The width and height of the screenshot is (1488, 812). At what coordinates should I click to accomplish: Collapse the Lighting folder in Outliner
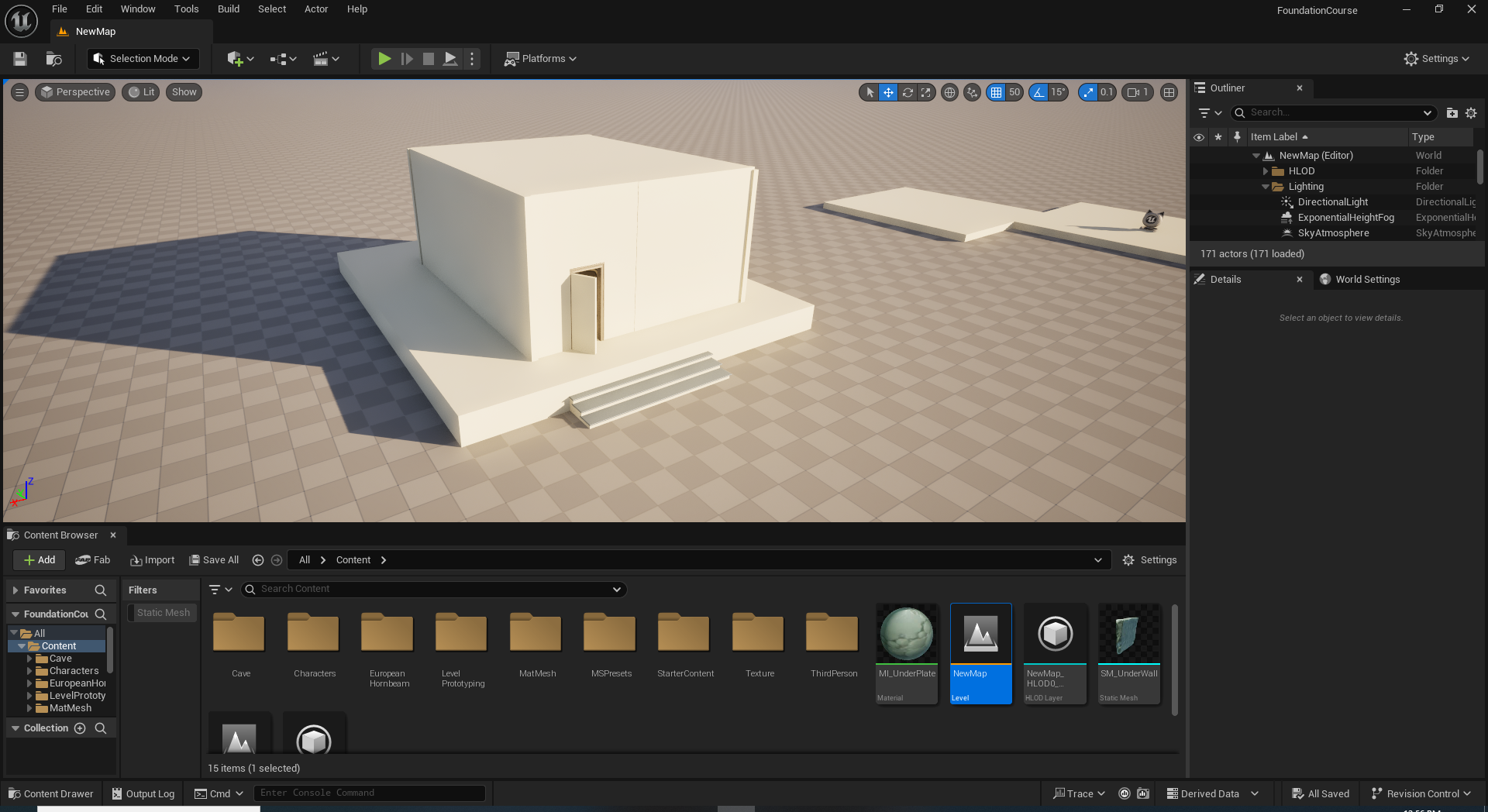[x=1266, y=187]
